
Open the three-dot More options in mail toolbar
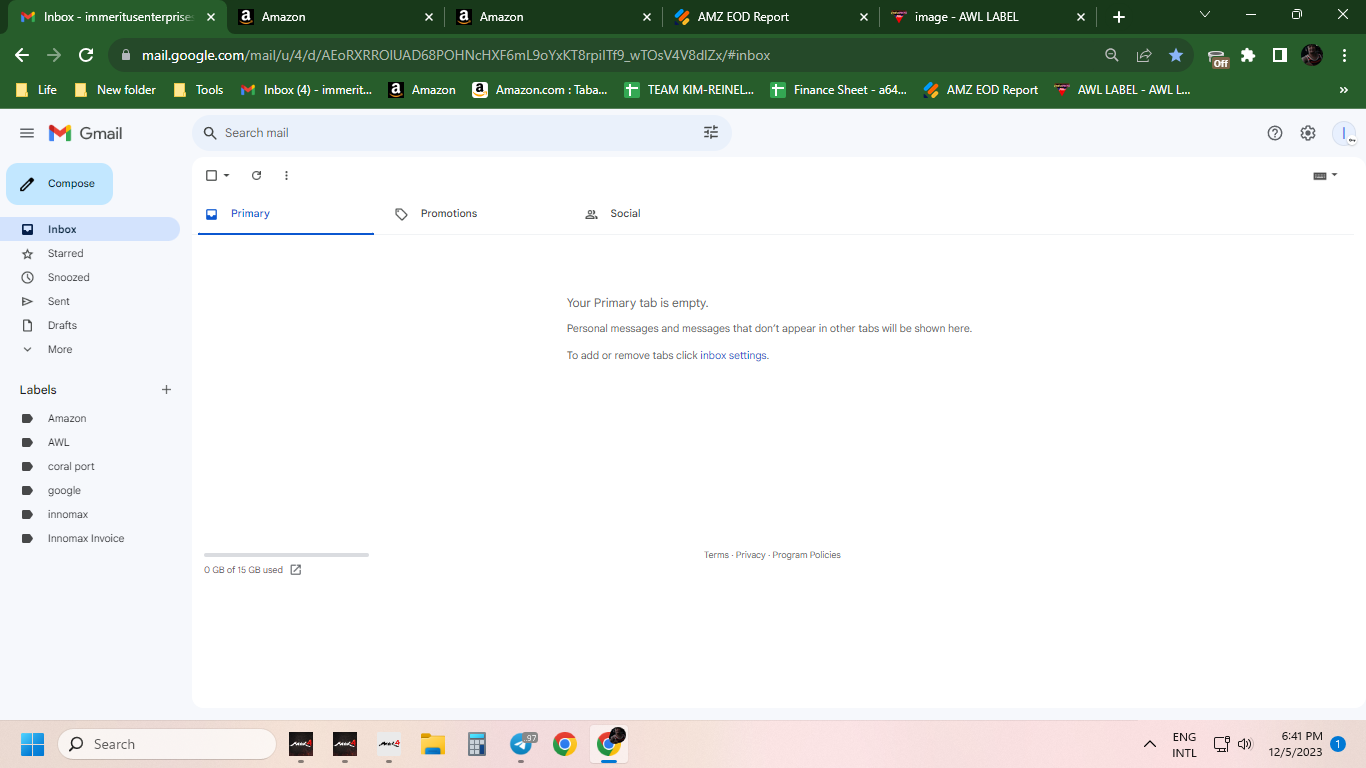pos(286,175)
